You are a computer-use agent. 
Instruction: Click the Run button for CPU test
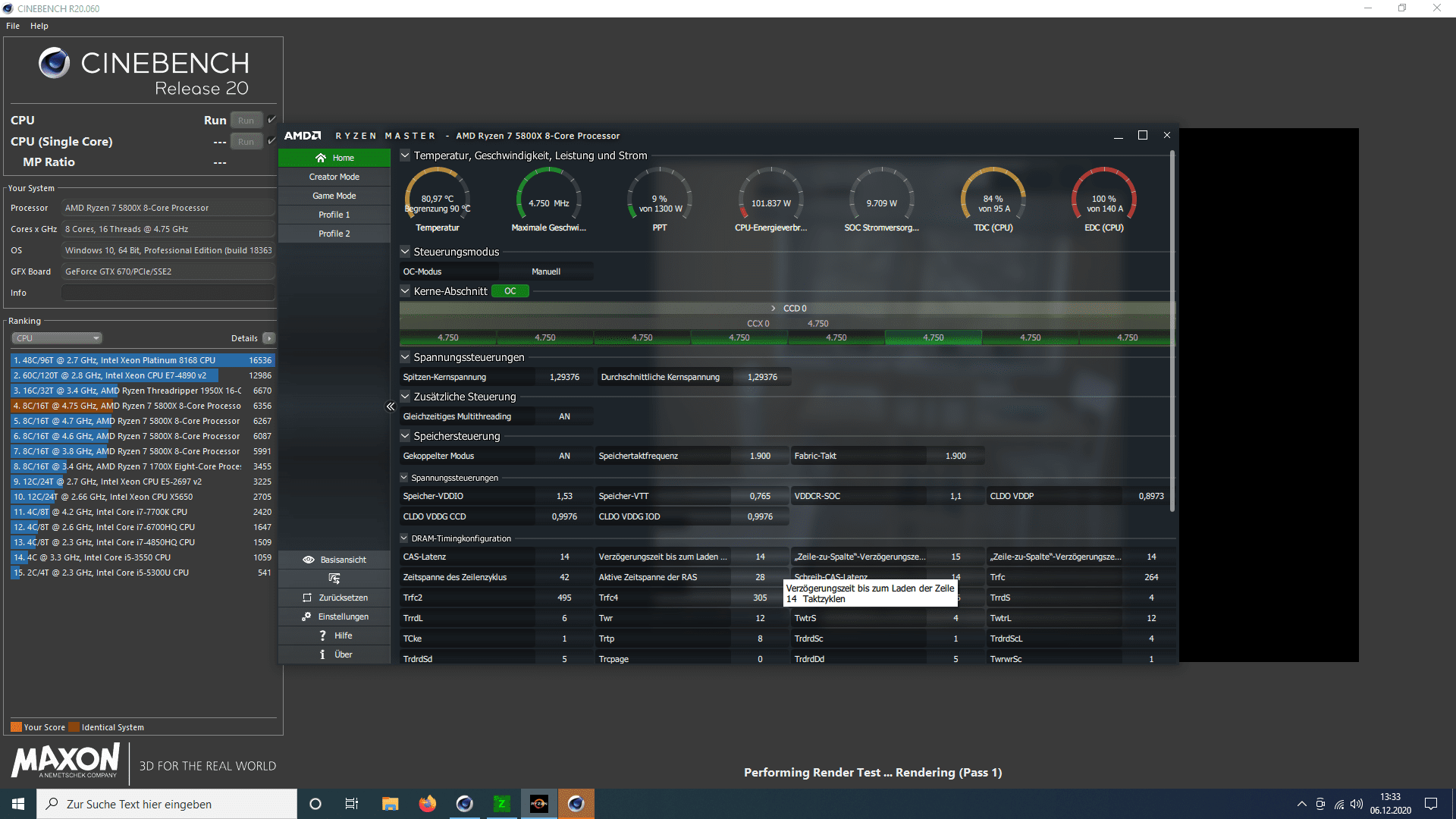[246, 120]
